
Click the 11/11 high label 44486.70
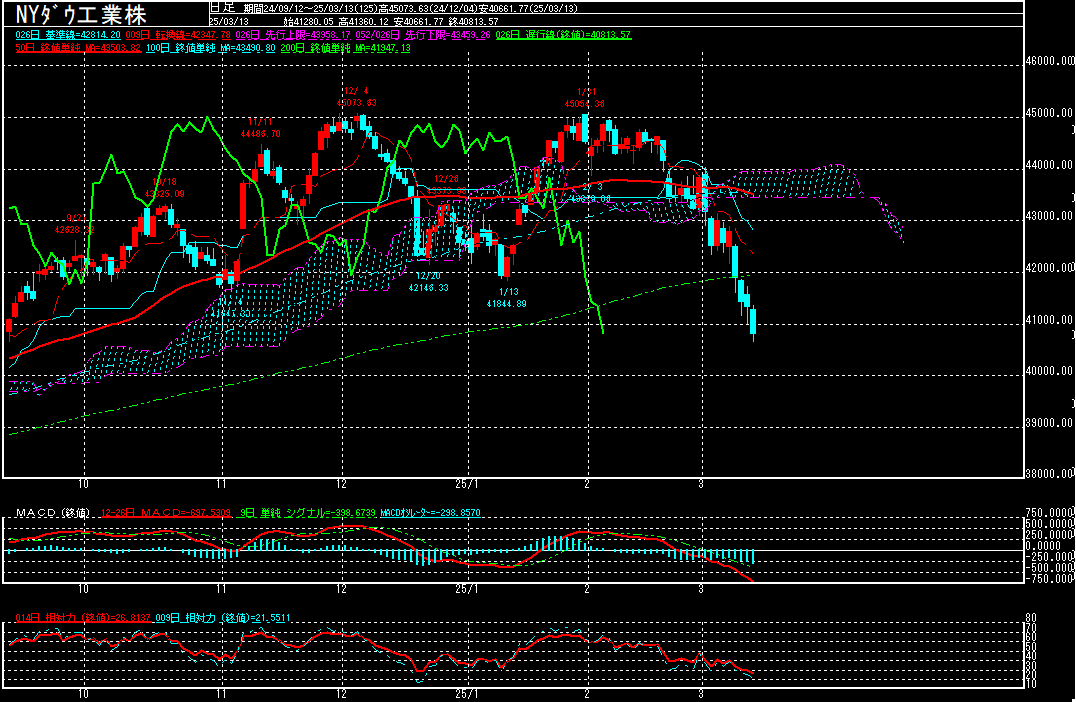coord(260,128)
